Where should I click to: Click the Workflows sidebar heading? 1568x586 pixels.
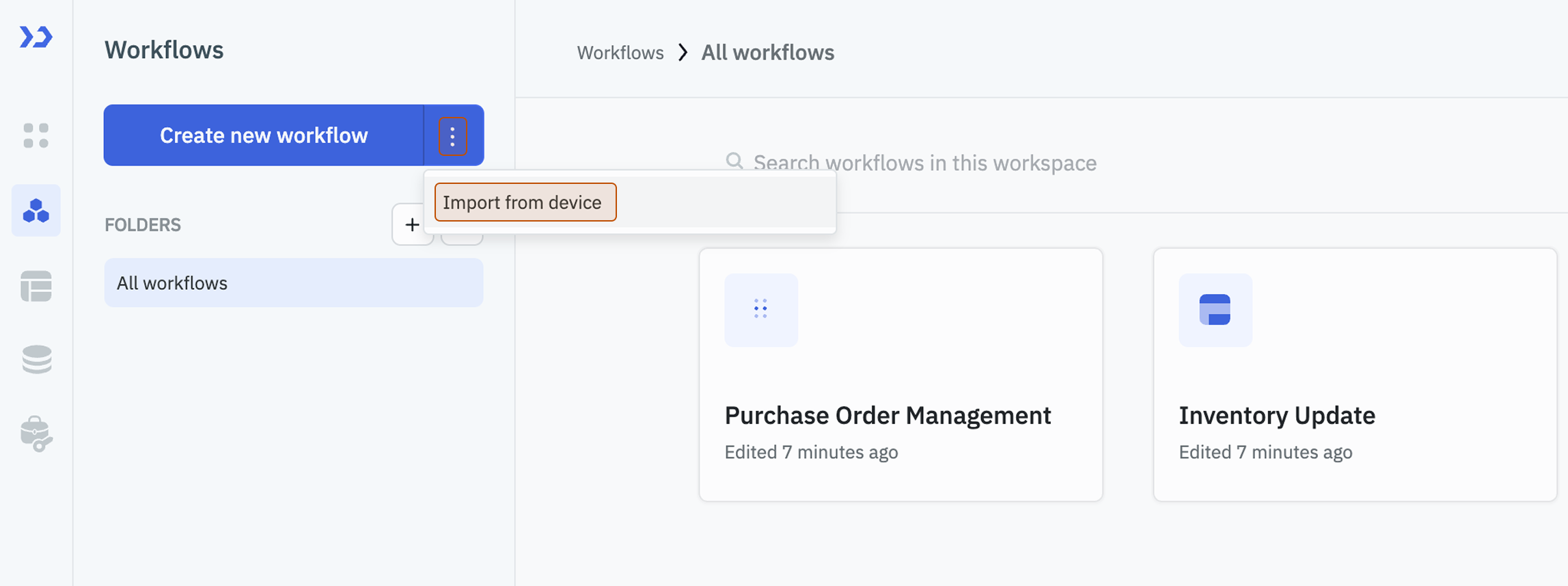click(164, 50)
